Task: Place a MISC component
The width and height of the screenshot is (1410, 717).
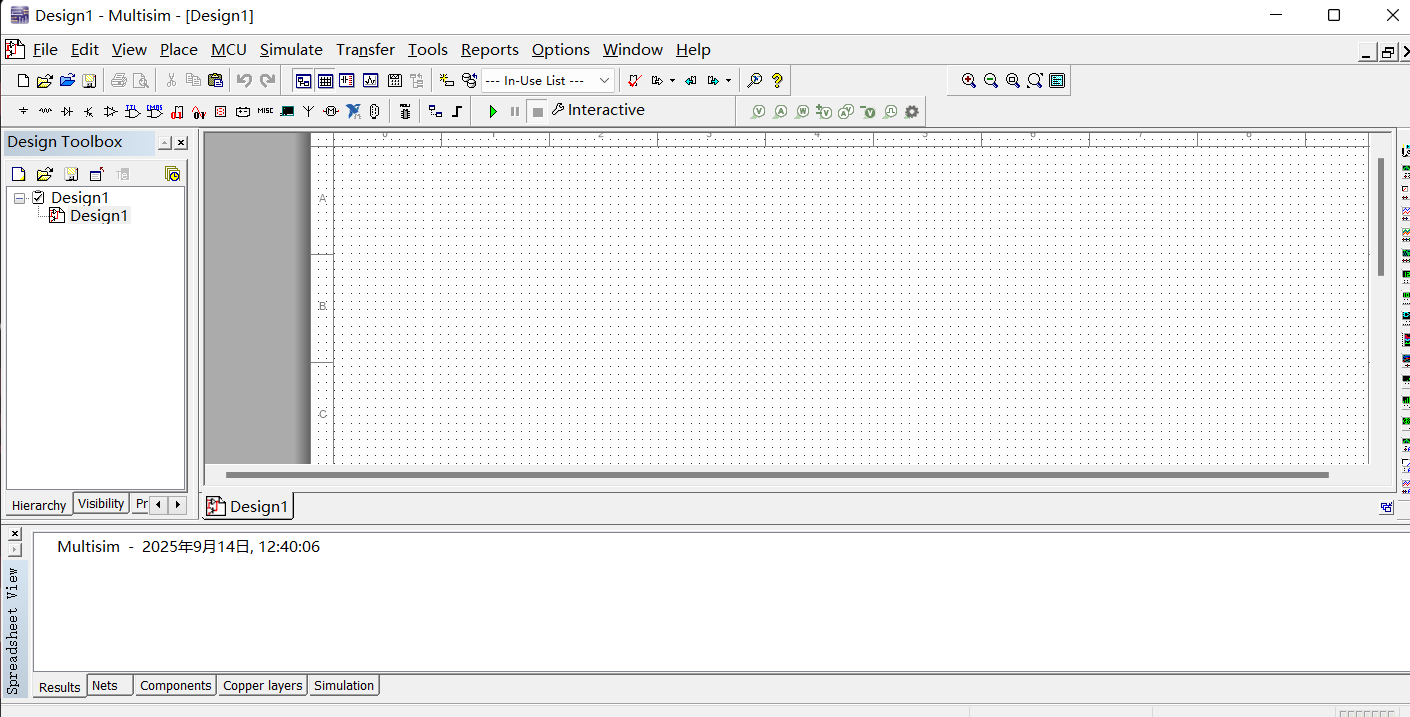Action: 265,111
